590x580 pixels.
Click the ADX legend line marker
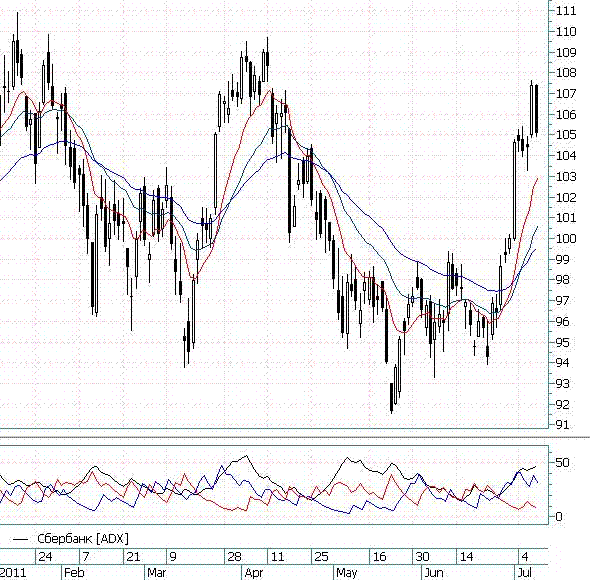point(20,539)
